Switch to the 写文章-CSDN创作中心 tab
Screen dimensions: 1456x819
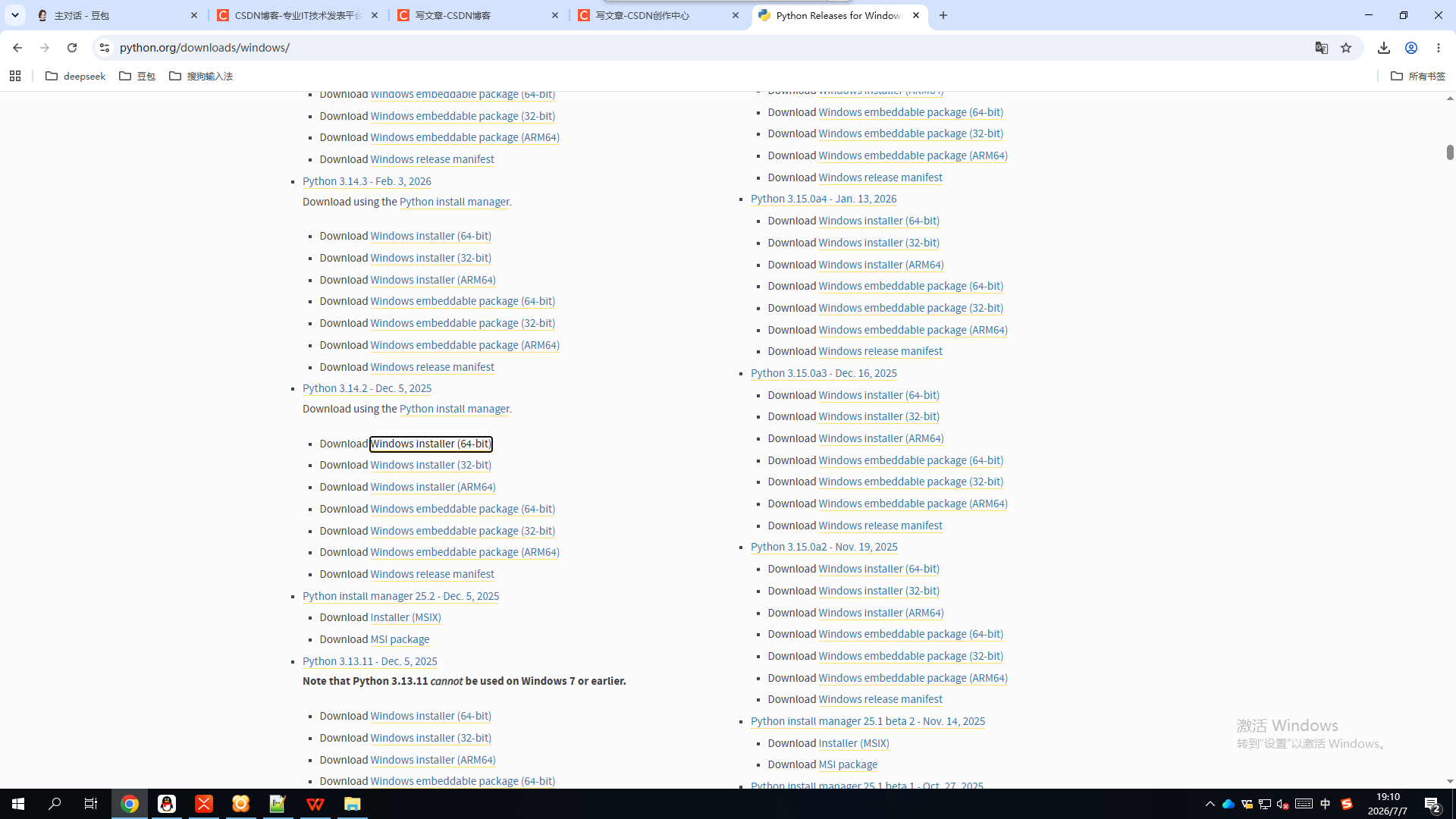658,15
